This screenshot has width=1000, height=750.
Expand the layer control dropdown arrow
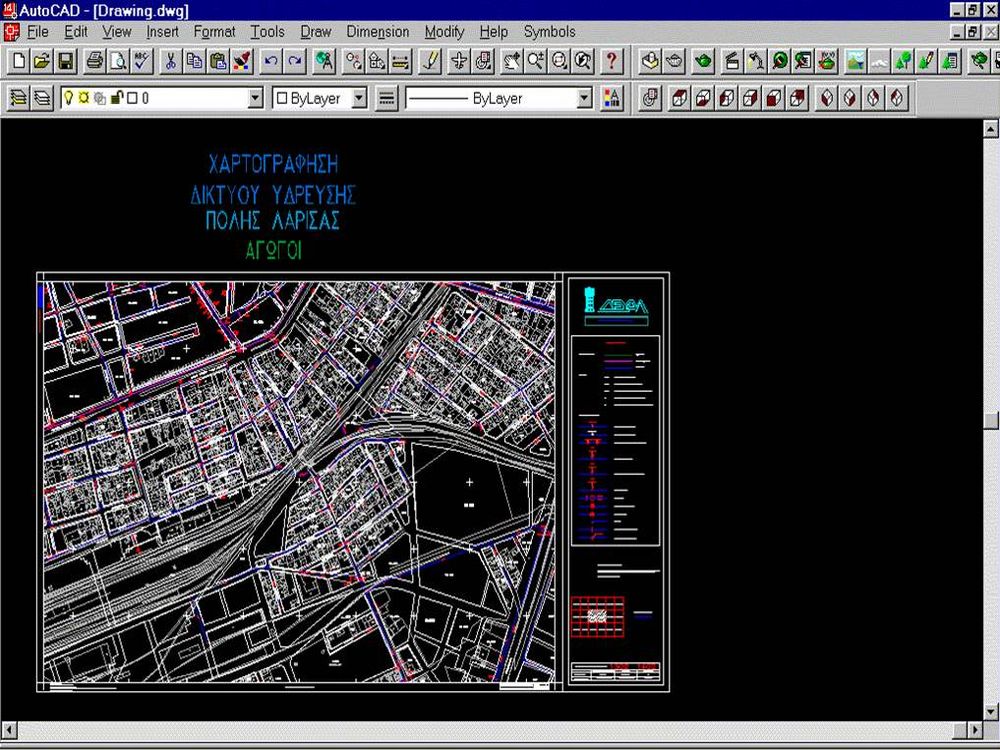tap(255, 98)
